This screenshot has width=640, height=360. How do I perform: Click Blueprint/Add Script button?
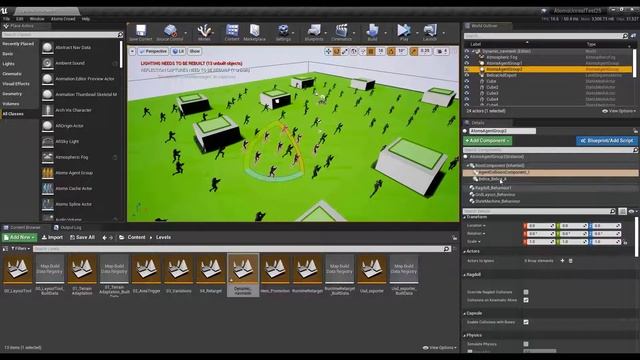[x=607, y=141]
